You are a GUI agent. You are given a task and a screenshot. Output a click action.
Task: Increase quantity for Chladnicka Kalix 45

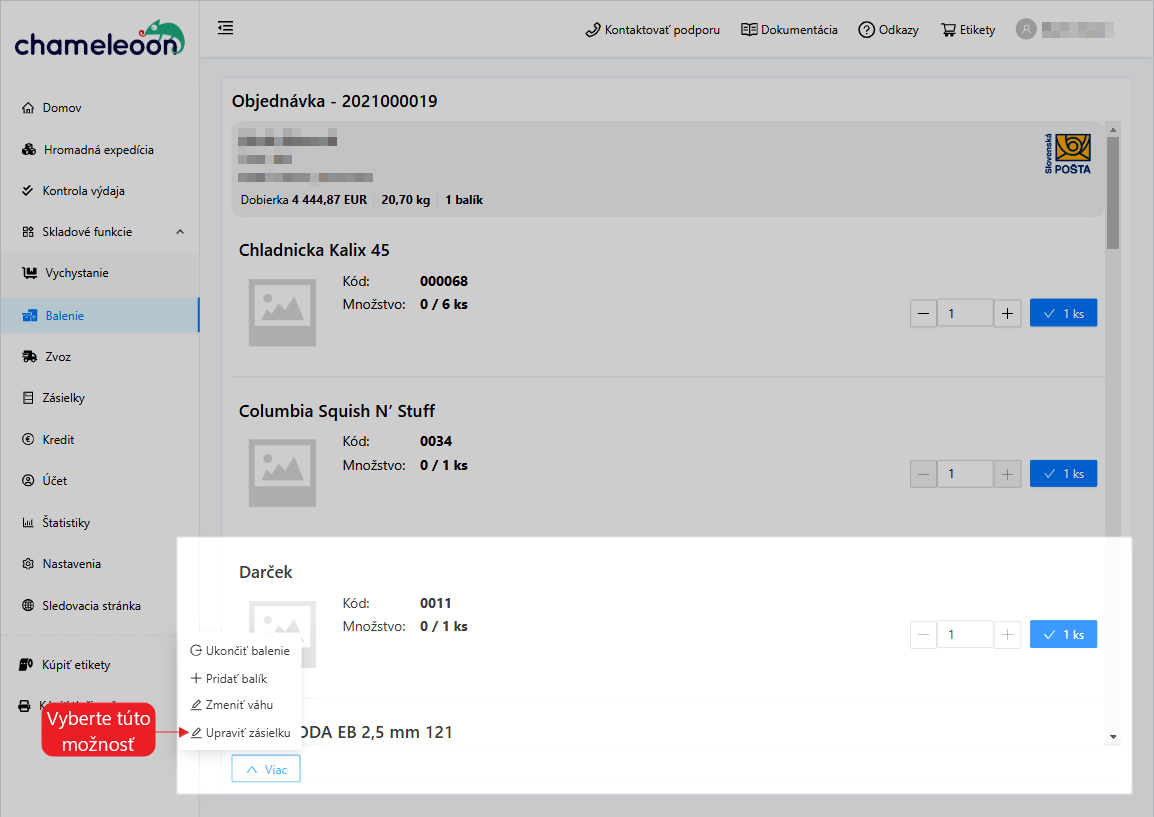click(1007, 314)
